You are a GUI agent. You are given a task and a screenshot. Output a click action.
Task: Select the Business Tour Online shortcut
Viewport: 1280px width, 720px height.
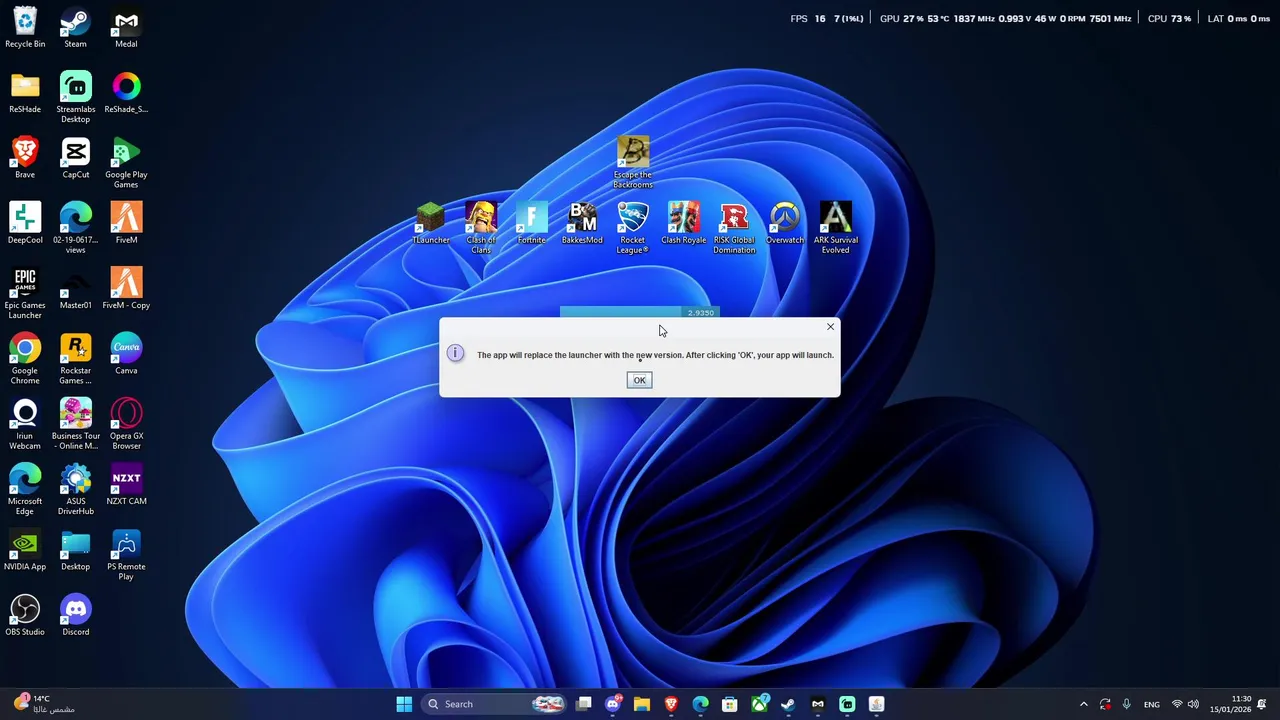click(75, 424)
